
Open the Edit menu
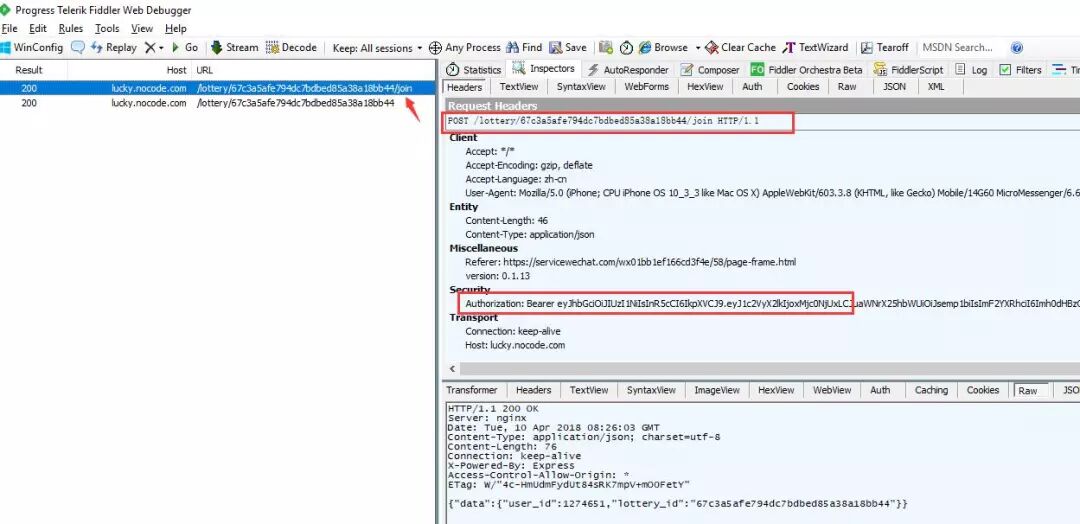[38, 28]
